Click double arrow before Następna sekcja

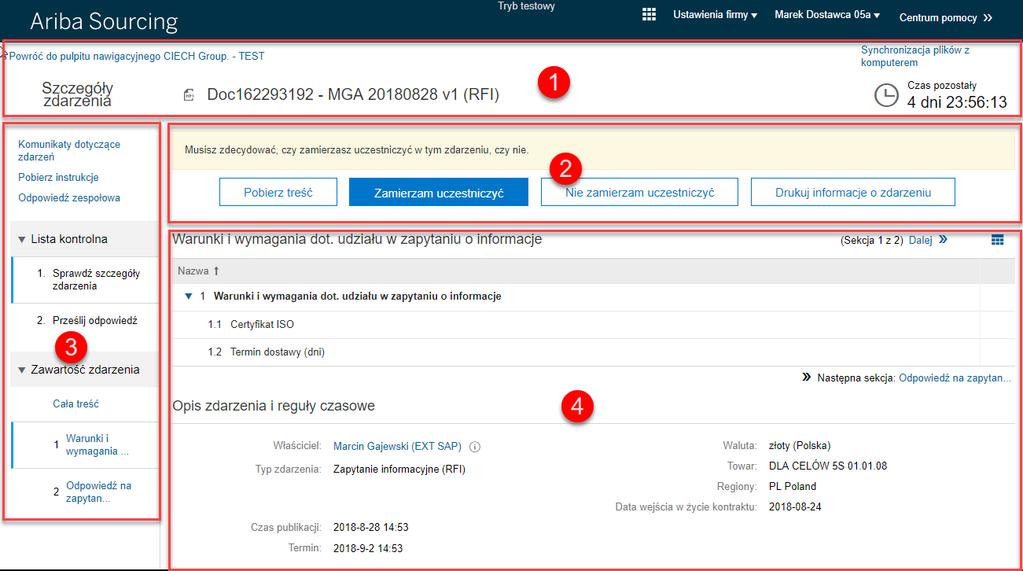coord(806,377)
